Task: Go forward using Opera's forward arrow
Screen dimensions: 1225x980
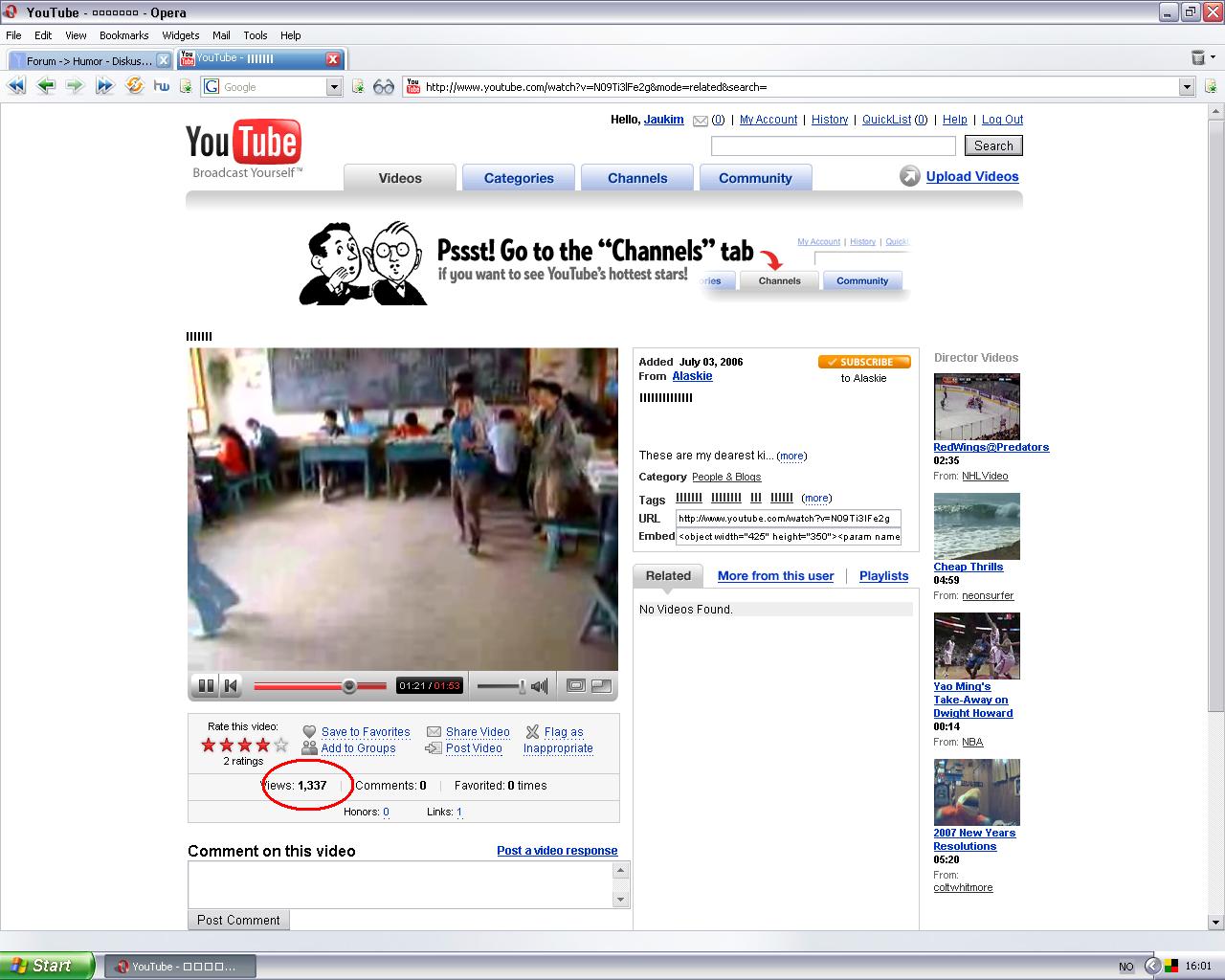Action: click(76, 86)
